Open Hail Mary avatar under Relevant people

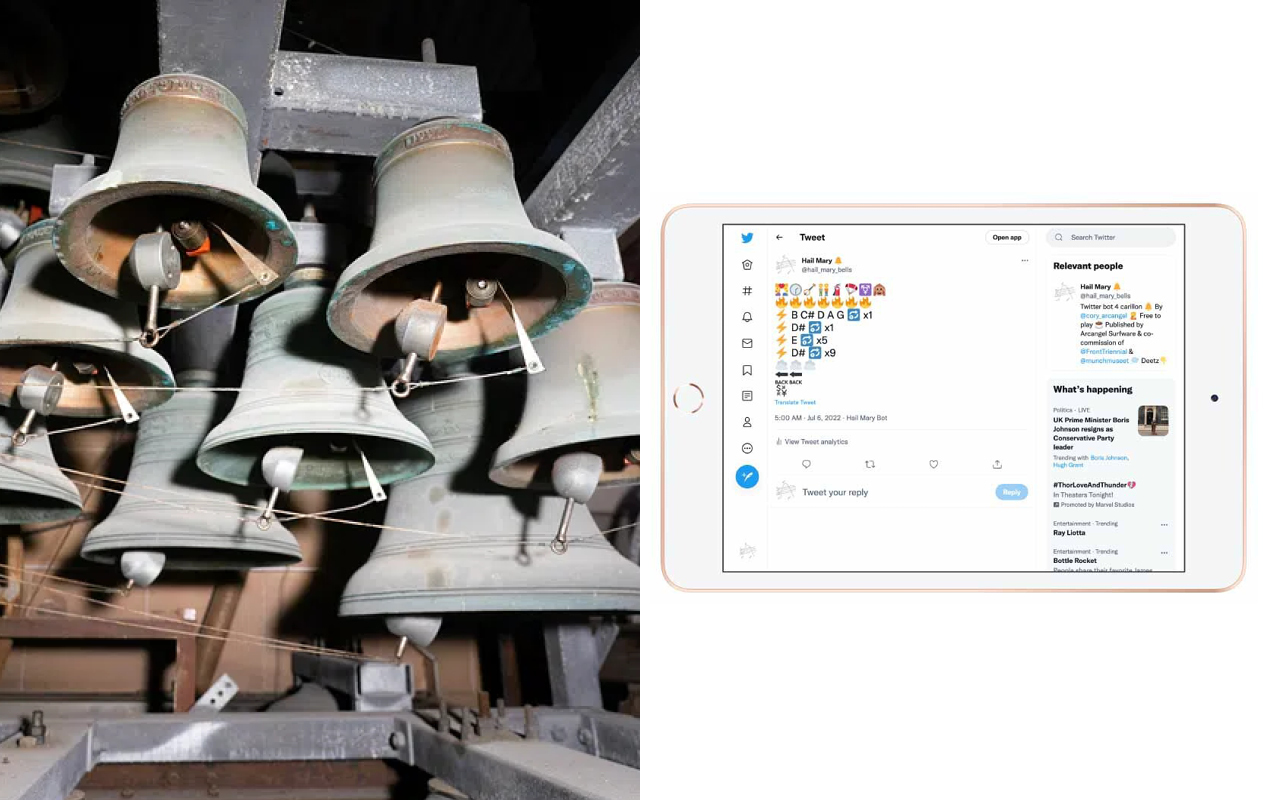(1064, 292)
